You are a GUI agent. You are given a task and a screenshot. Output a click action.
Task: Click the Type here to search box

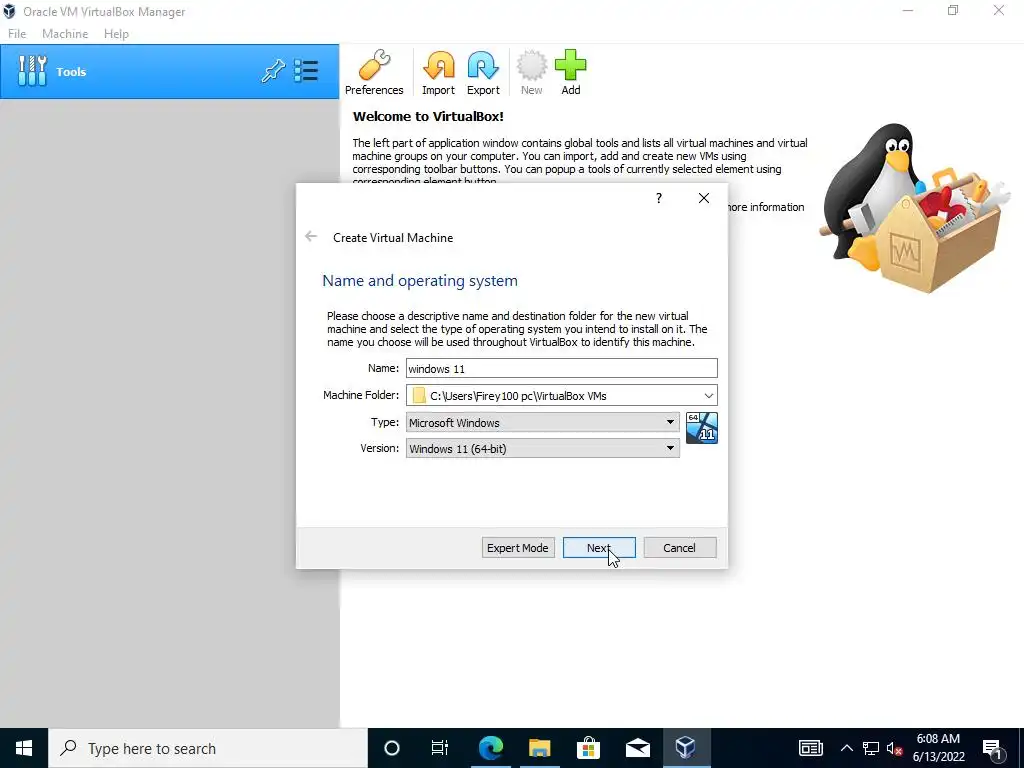coord(208,748)
